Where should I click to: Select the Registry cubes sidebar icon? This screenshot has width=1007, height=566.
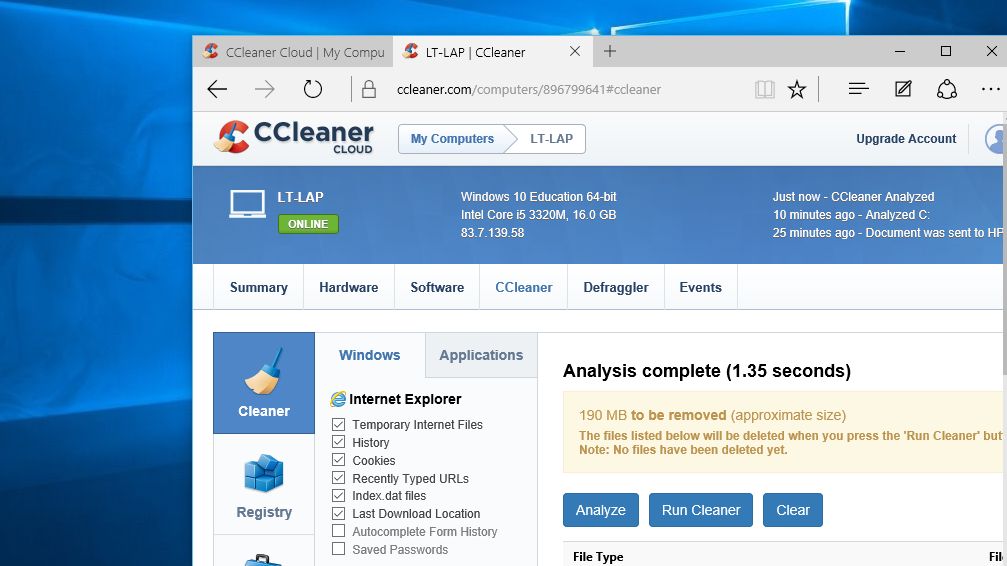click(264, 486)
